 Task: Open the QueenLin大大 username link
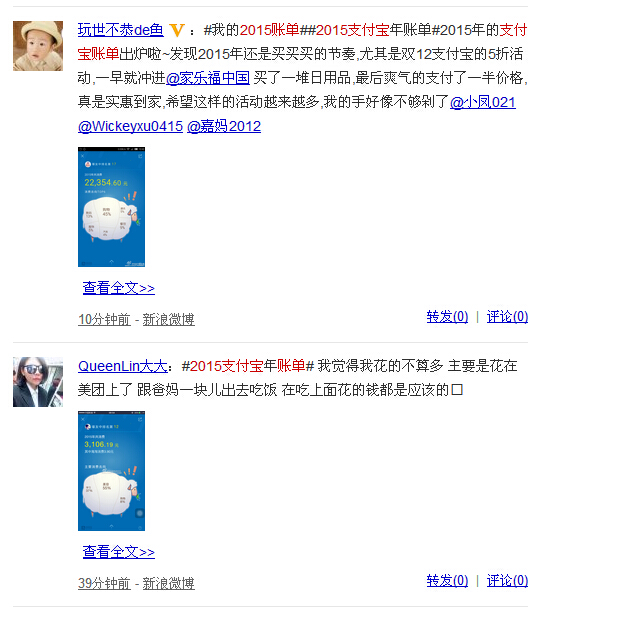(123, 366)
